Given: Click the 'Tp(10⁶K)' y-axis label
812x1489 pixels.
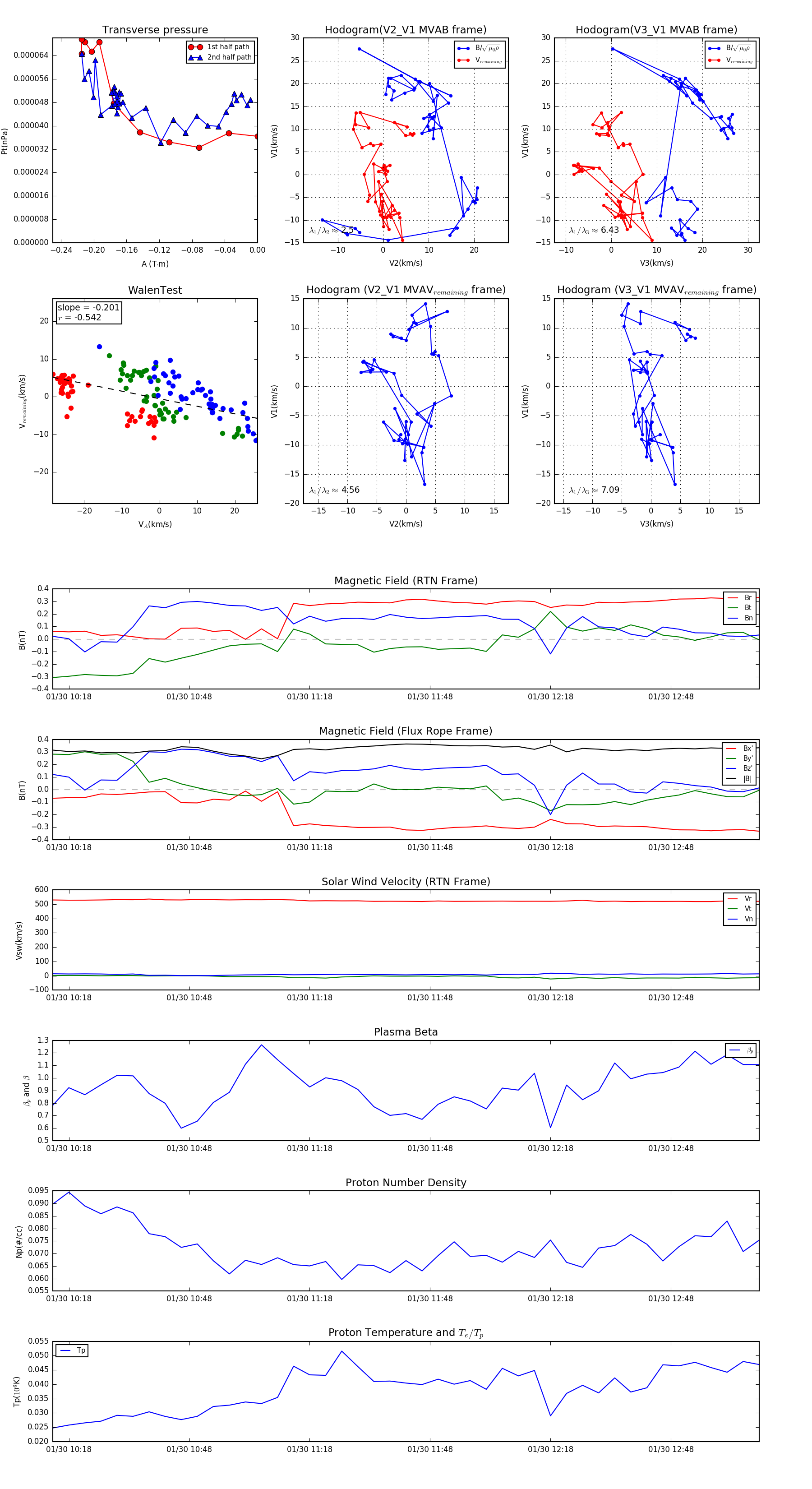Looking at the screenshot, I should 17,1392.
